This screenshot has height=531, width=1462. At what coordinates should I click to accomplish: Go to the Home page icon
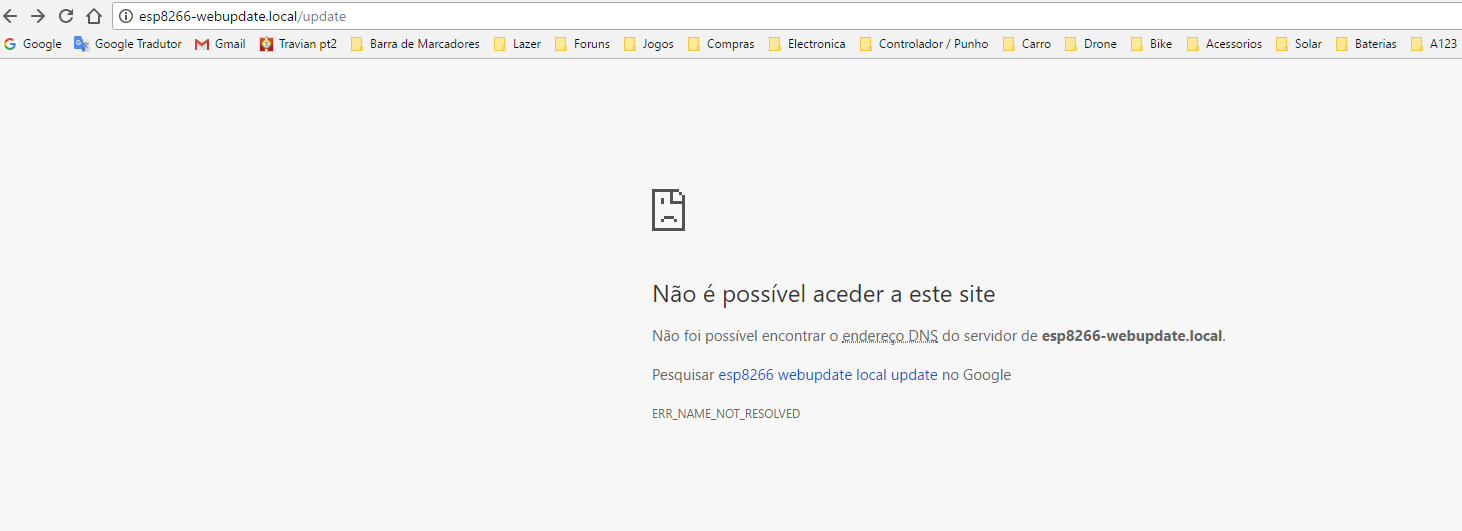pos(94,16)
